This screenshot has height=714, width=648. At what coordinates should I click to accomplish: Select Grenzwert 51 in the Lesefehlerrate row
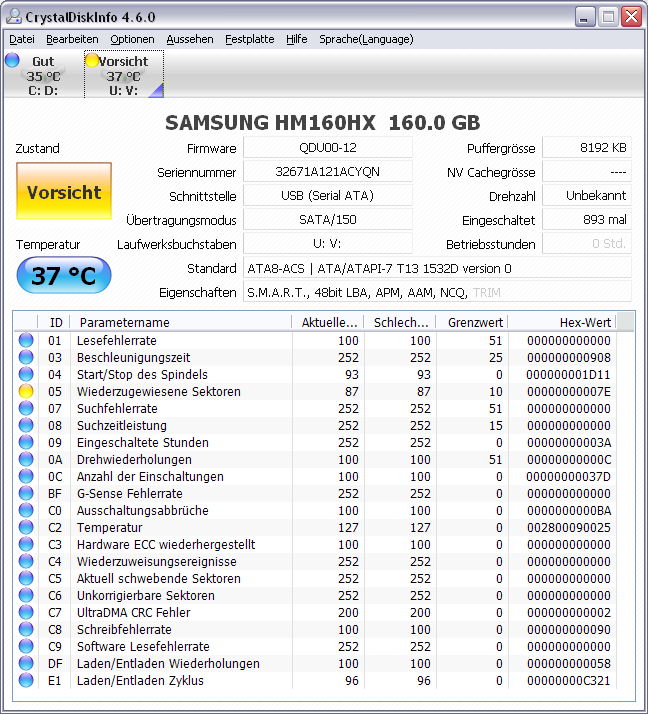495,341
